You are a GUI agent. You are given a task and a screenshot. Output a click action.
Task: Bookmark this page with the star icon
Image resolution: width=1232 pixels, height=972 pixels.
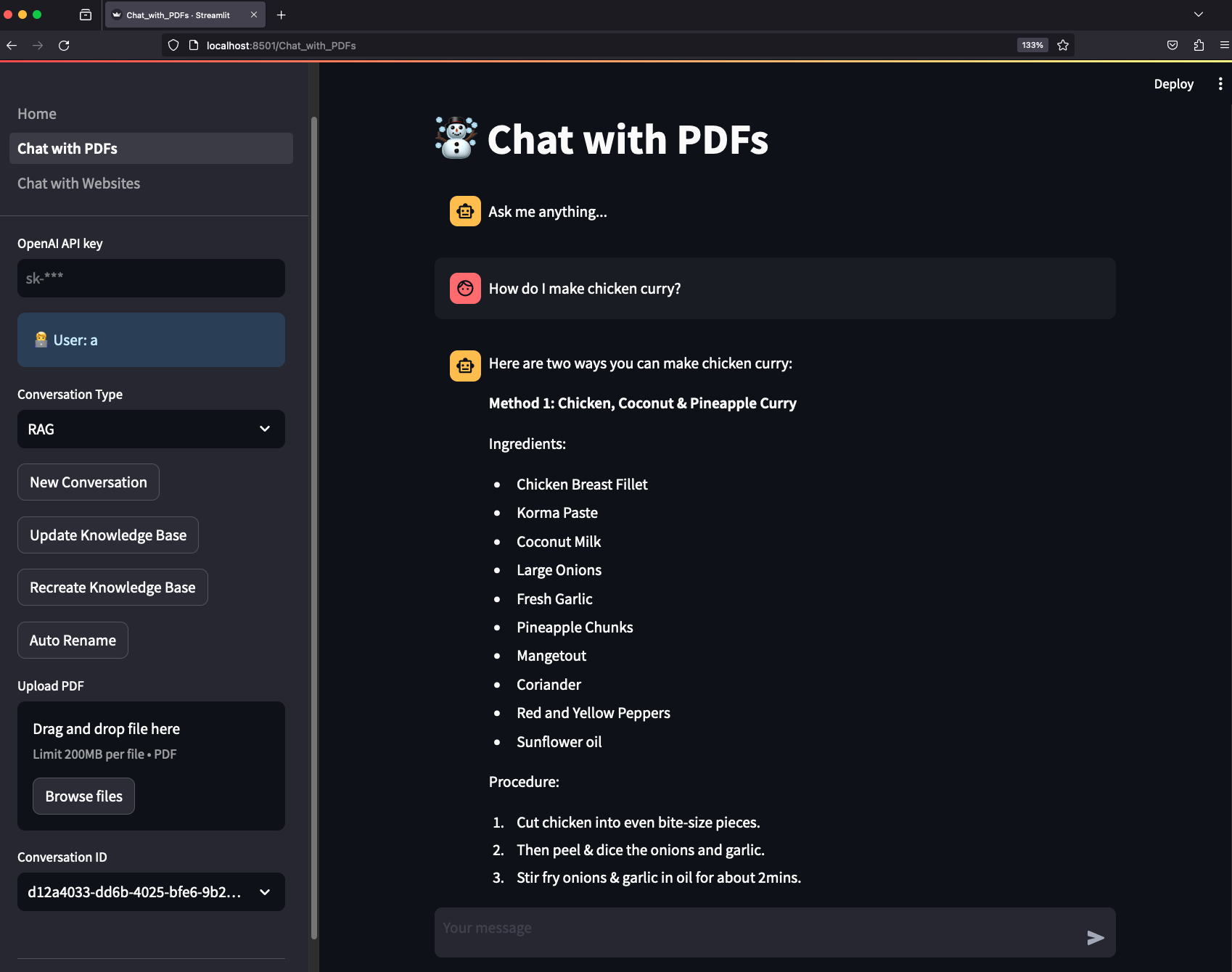(1063, 46)
